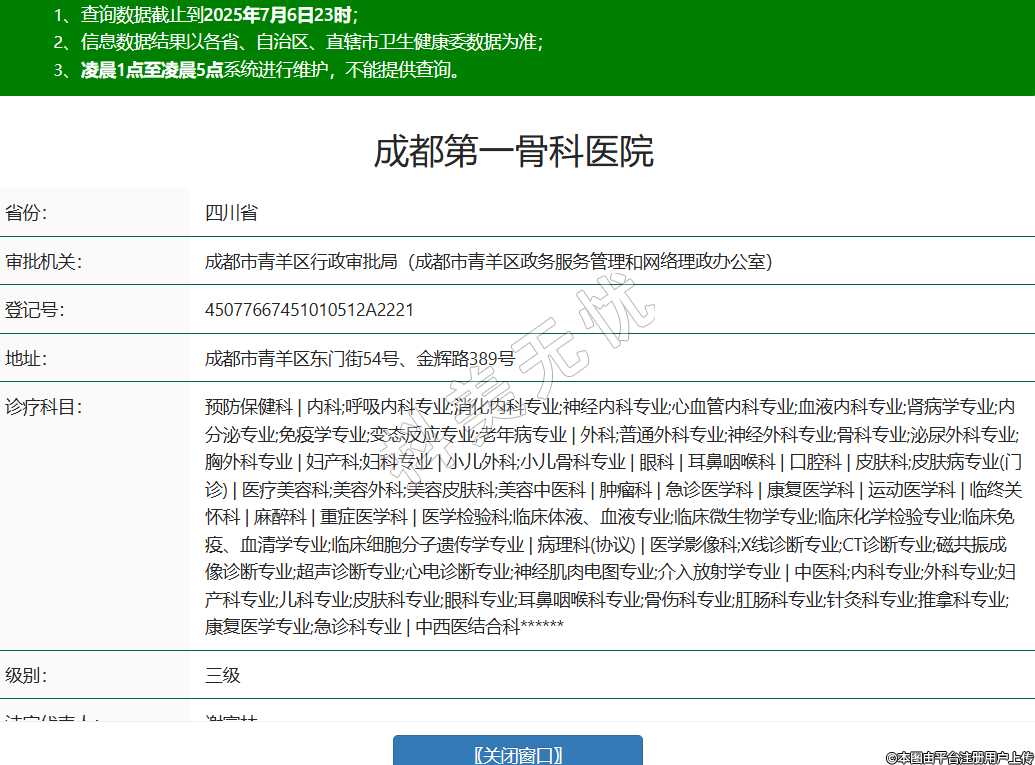
Task: Click registration number 45077667451010512A2221
Action: (309, 310)
